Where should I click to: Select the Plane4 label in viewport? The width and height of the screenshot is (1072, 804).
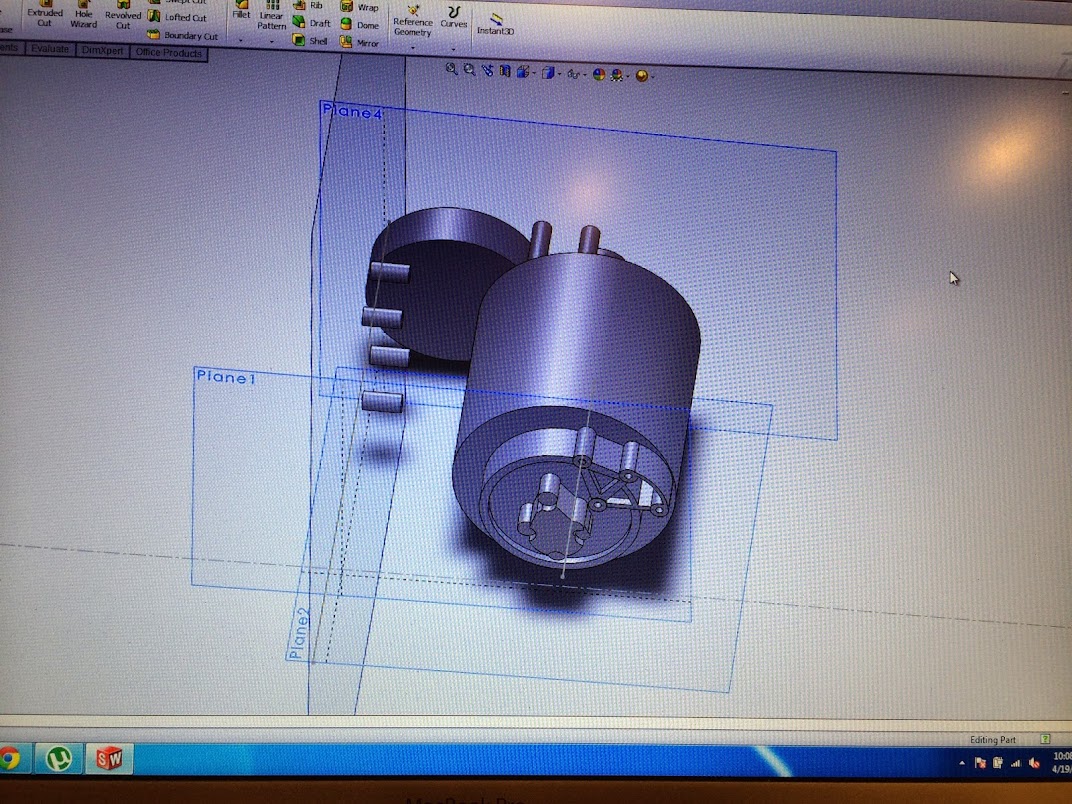(x=352, y=111)
